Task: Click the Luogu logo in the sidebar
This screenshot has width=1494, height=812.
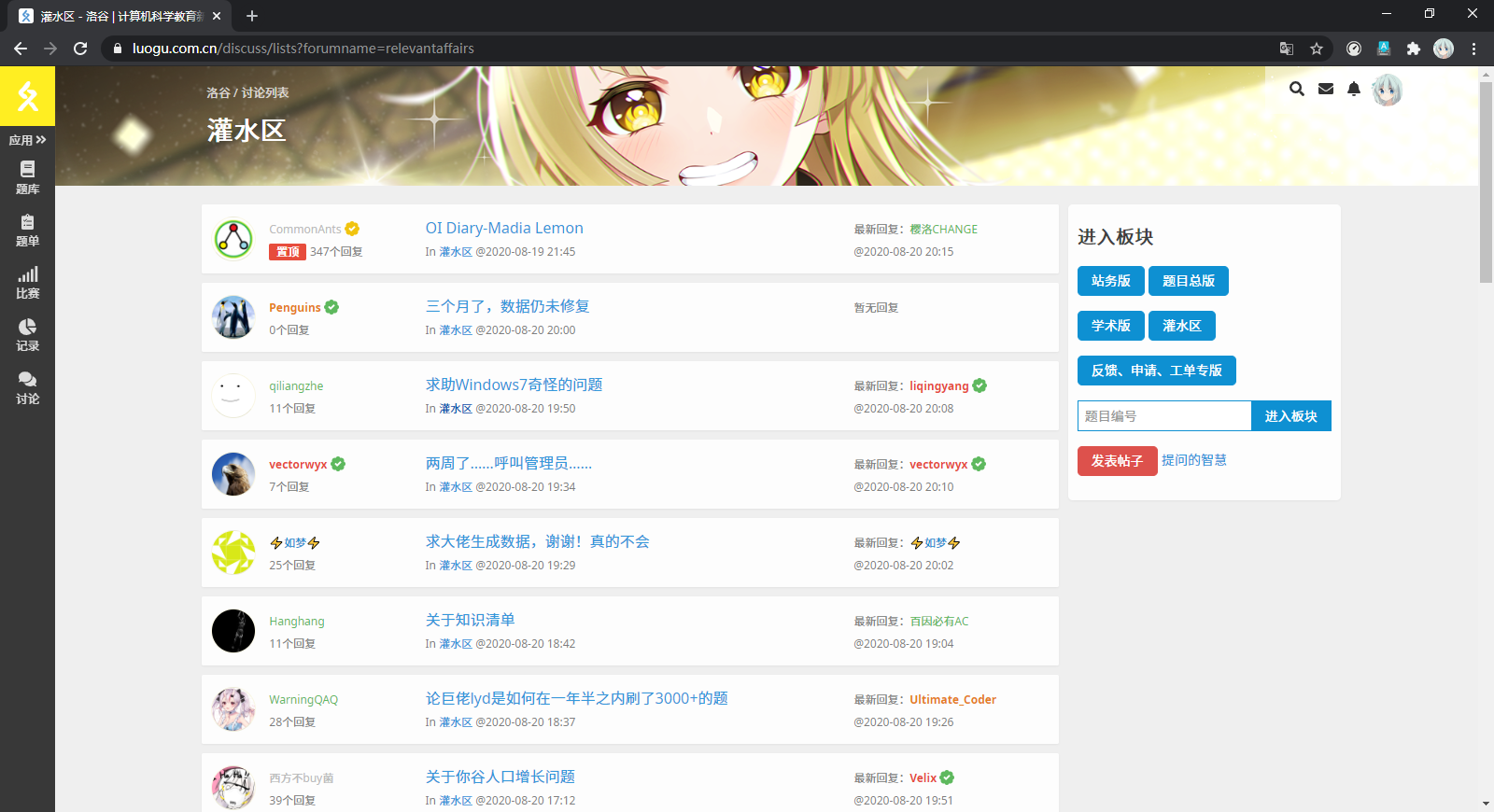Action: click(27, 96)
